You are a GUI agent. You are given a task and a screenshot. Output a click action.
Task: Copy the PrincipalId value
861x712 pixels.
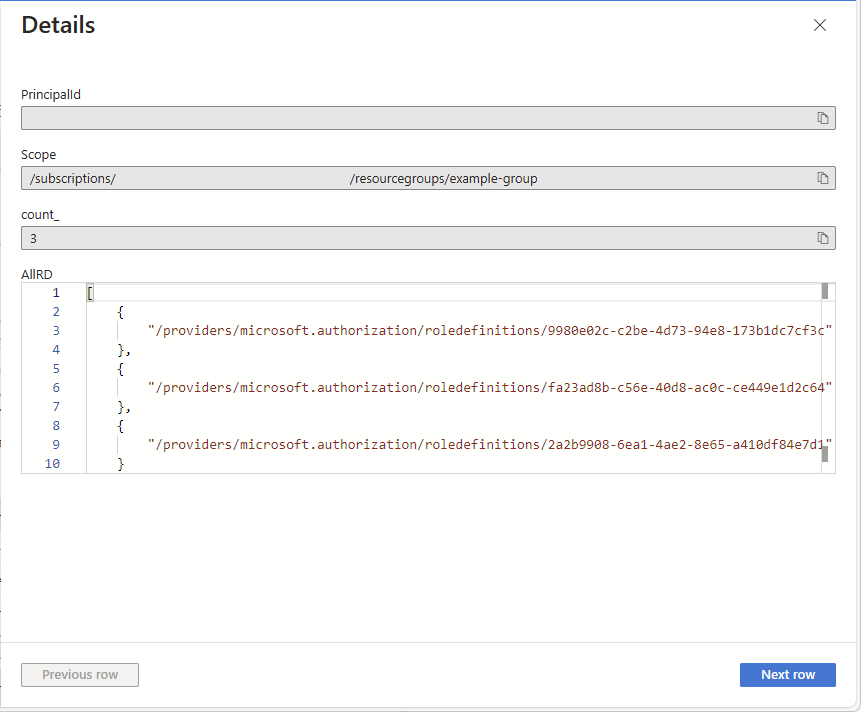[823, 118]
